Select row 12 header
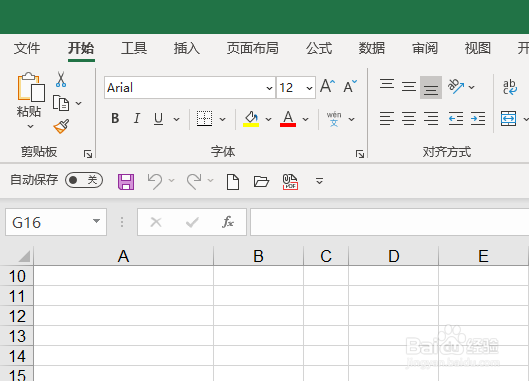Viewport: 529px width, 381px height. pyautogui.click(x=17, y=316)
